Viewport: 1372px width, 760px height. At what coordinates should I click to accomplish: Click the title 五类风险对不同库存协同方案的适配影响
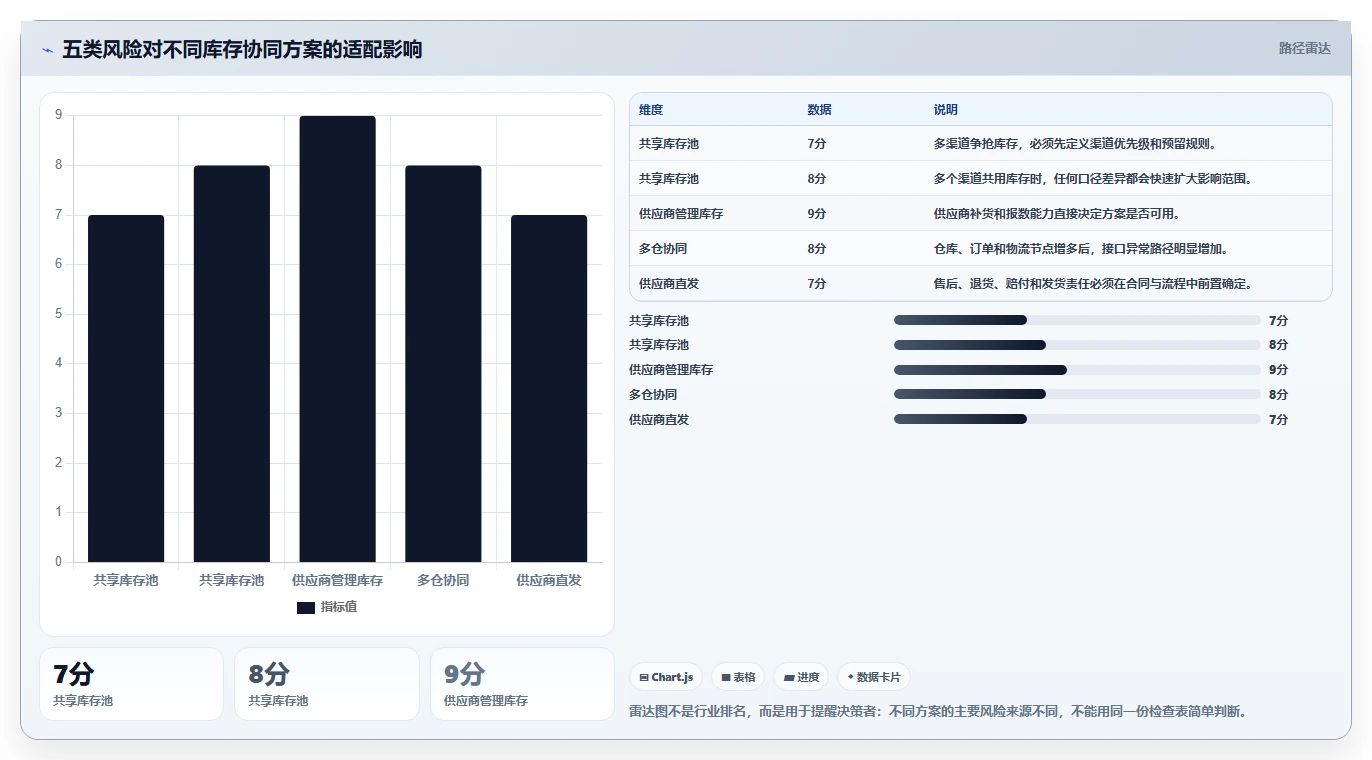(x=242, y=49)
